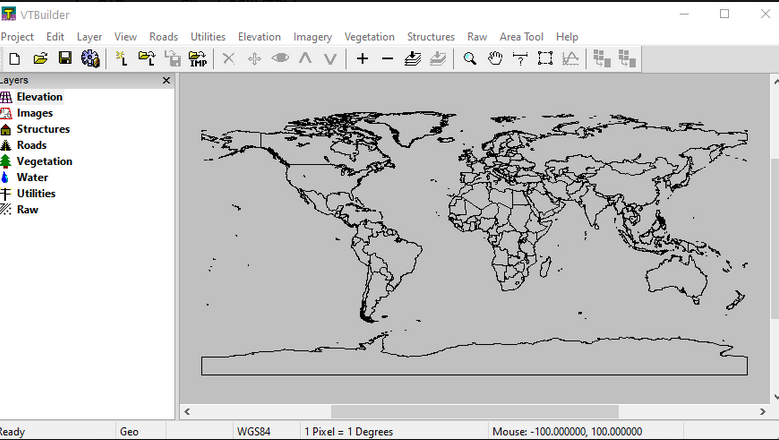Image resolution: width=779 pixels, height=440 pixels.
Task: Click the zoom out minus icon
Action: 387,59
